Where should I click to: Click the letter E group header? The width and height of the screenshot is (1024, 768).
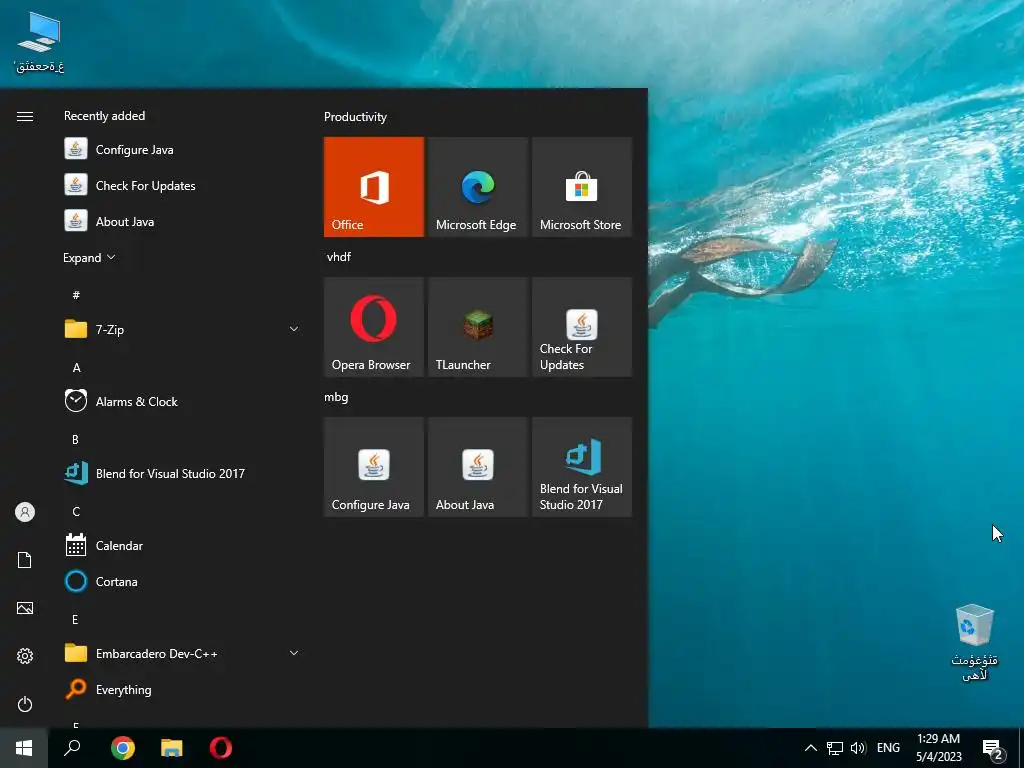(x=75, y=619)
